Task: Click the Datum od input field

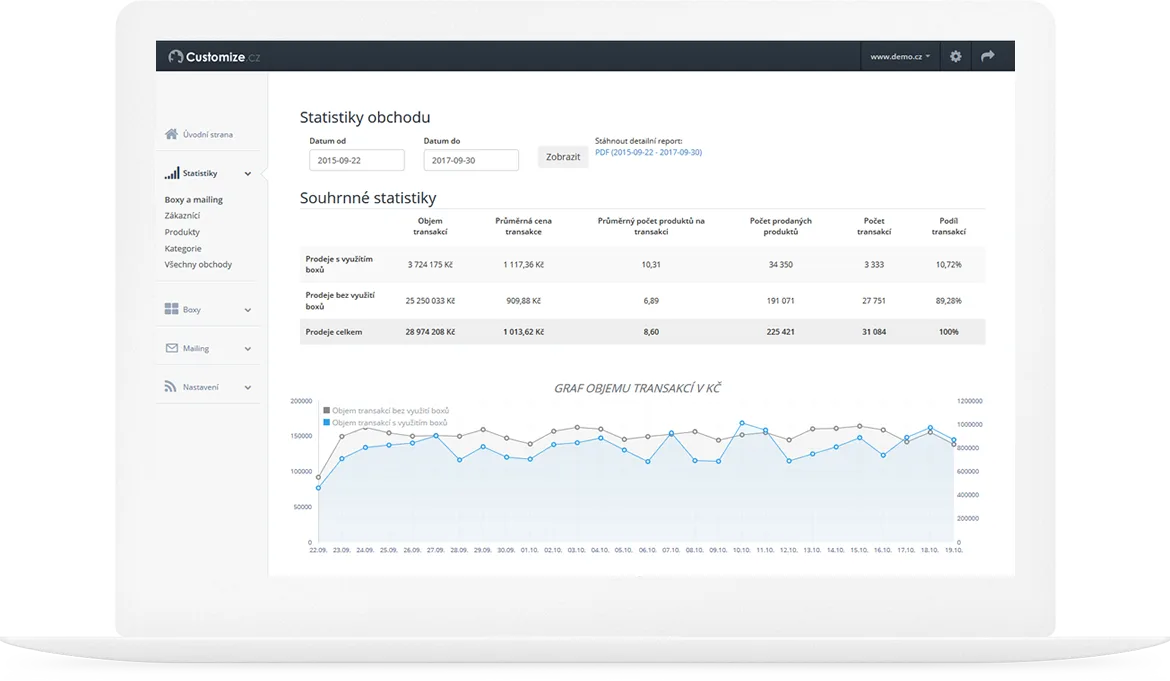Action: 357,160
